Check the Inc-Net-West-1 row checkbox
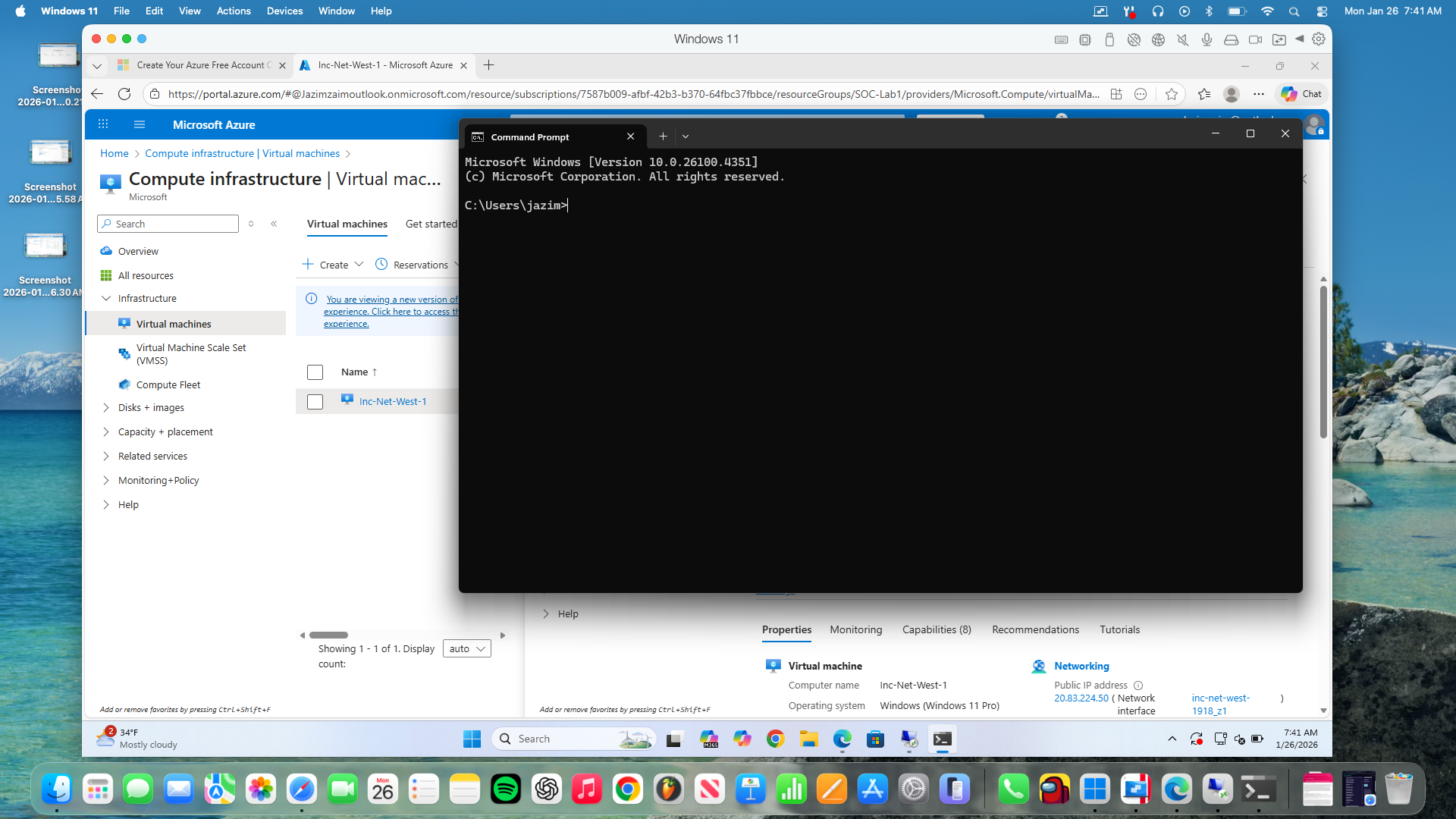Screen dimensions: 1456x819 [315, 402]
